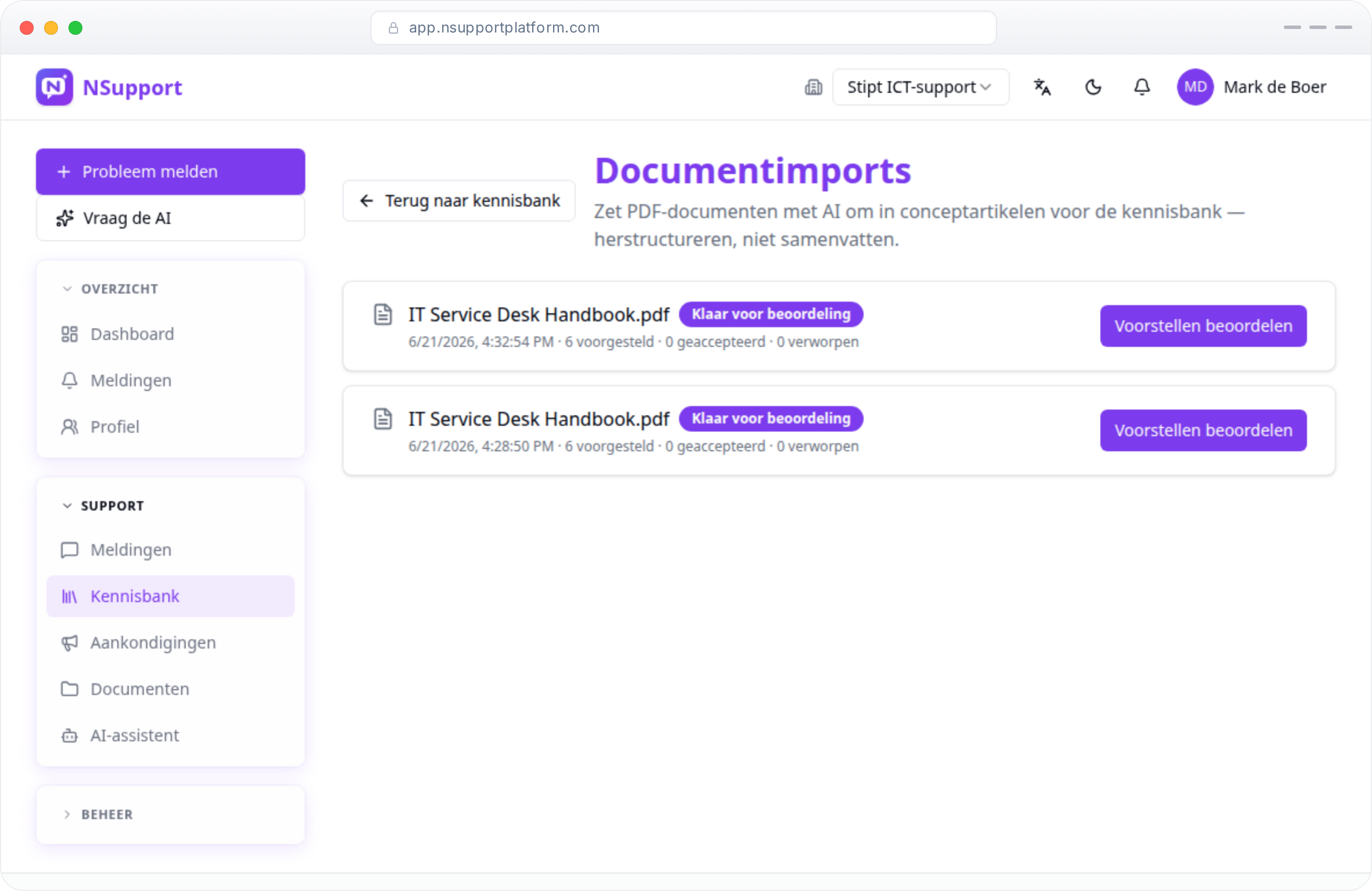Click the Kennisbank library icon
This screenshot has height=891, width=1372.
coord(70,596)
